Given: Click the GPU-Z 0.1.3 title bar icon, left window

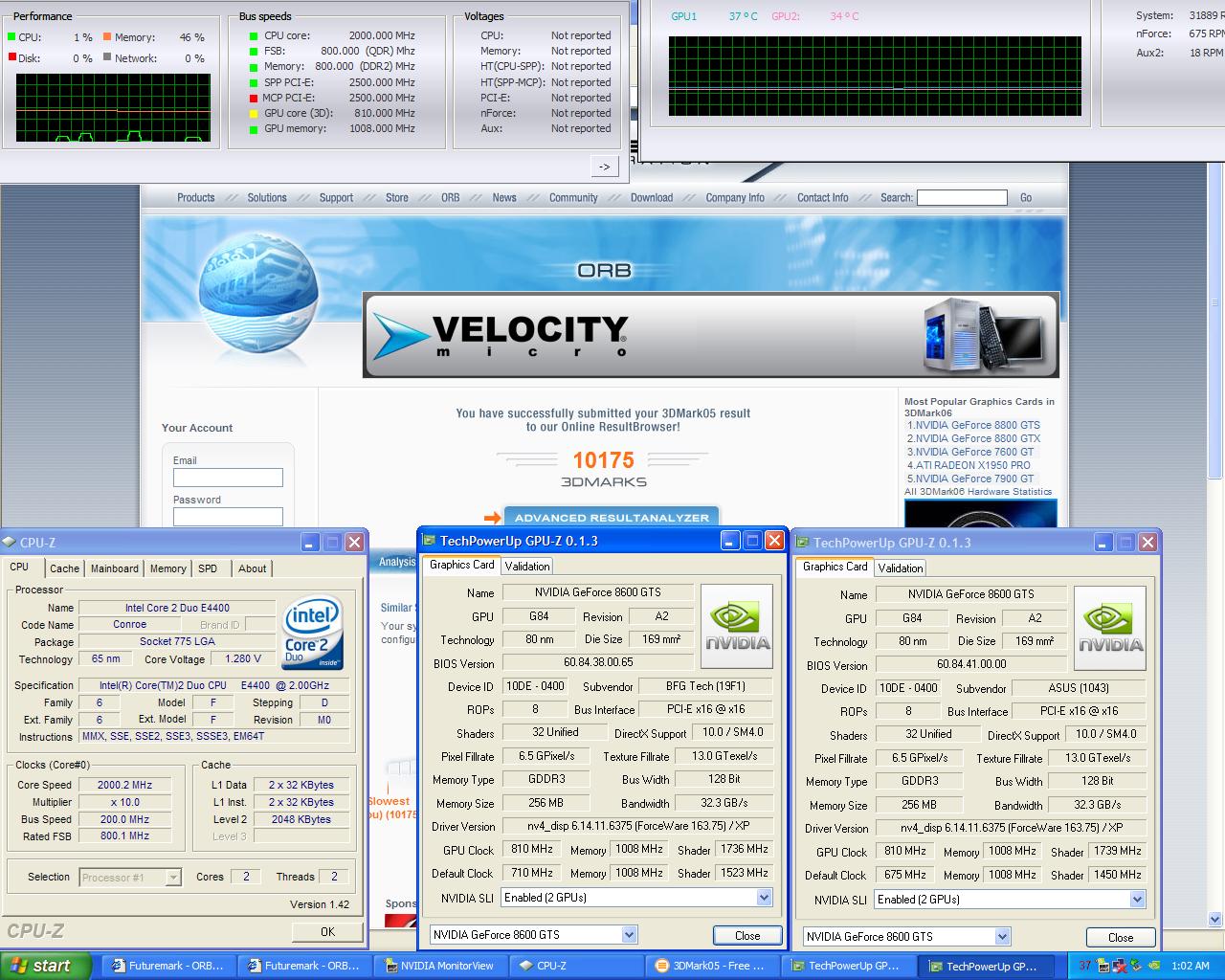Looking at the screenshot, I should coord(431,541).
